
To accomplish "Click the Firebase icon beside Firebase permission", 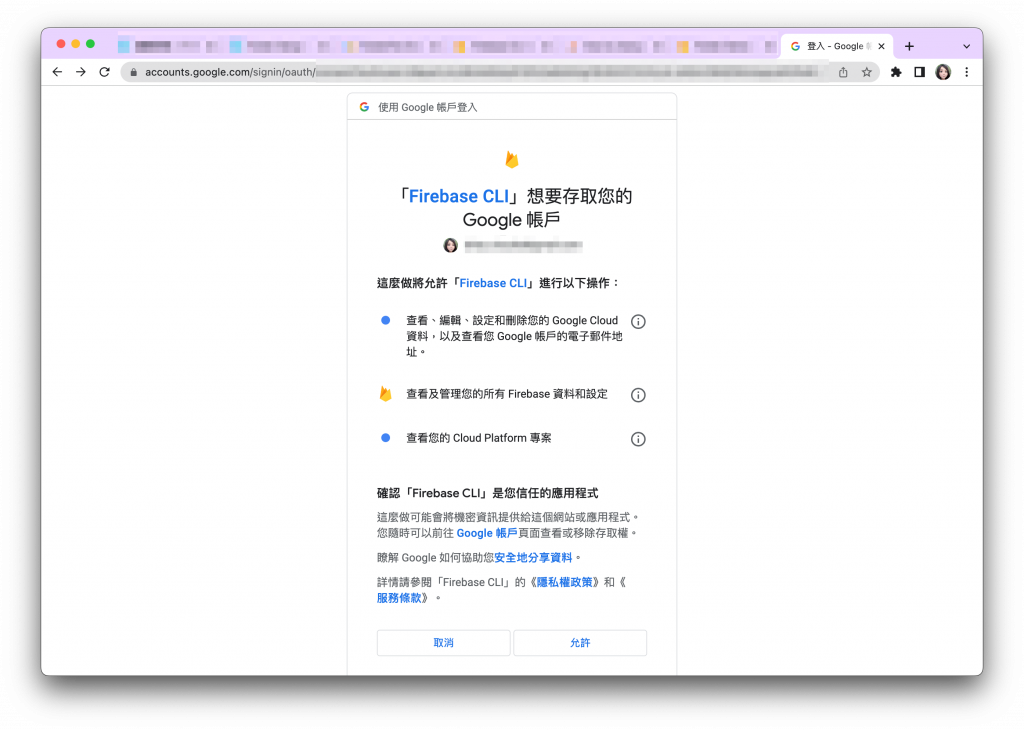I will pyautogui.click(x=385, y=394).
